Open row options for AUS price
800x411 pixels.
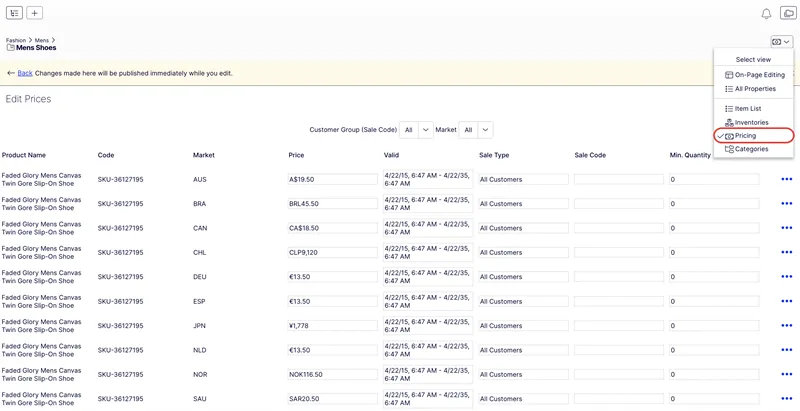(x=786, y=179)
